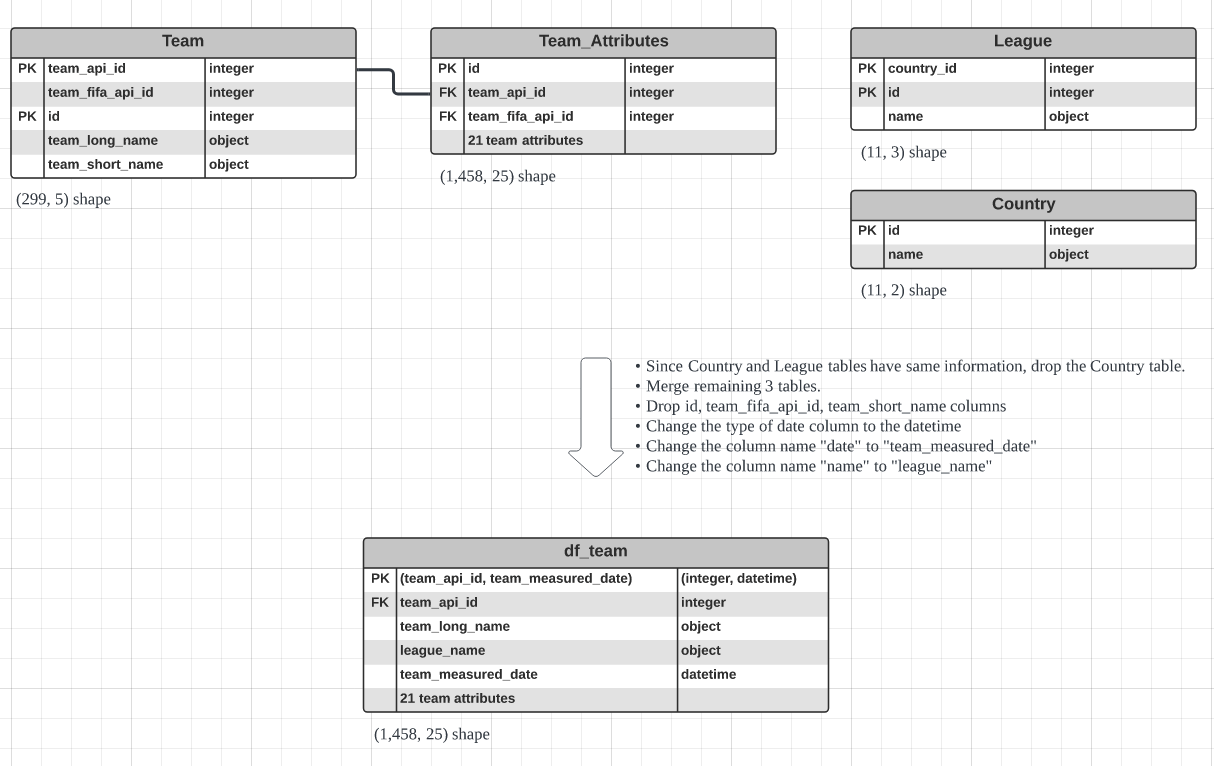Select team_measured_date row with datetime type

tap(468, 675)
